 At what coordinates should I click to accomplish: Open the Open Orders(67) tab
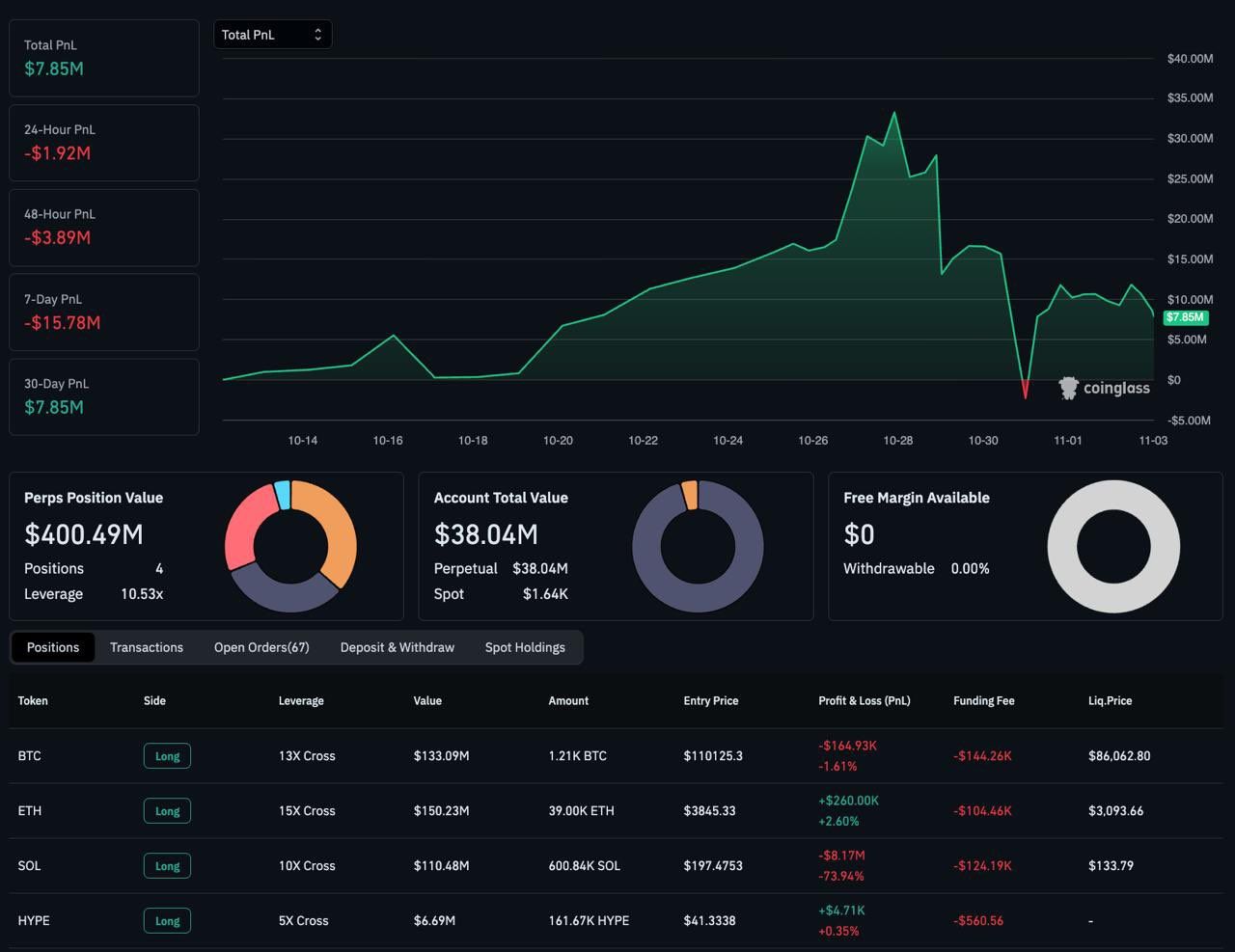(261, 647)
